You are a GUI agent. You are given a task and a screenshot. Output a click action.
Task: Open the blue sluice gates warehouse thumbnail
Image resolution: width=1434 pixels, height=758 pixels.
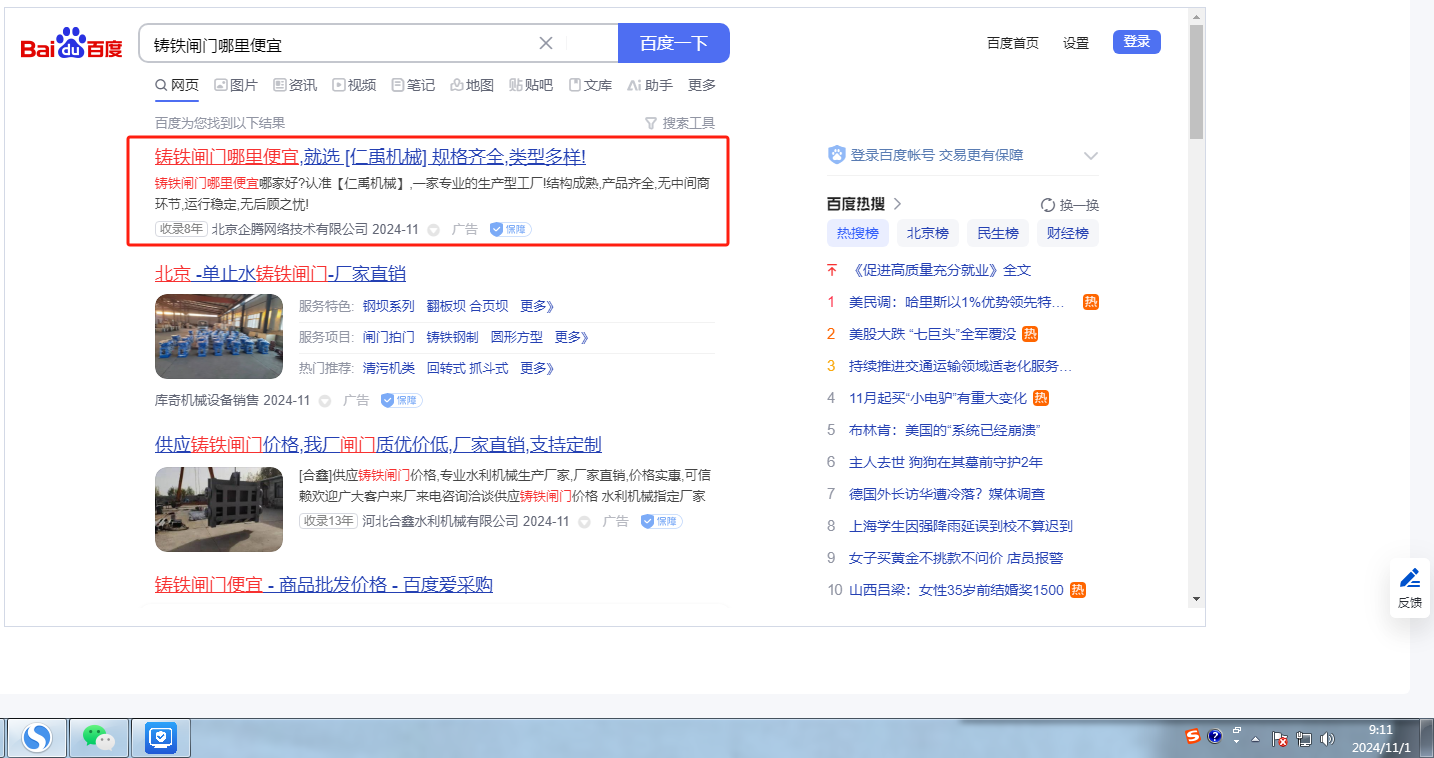tap(219, 337)
